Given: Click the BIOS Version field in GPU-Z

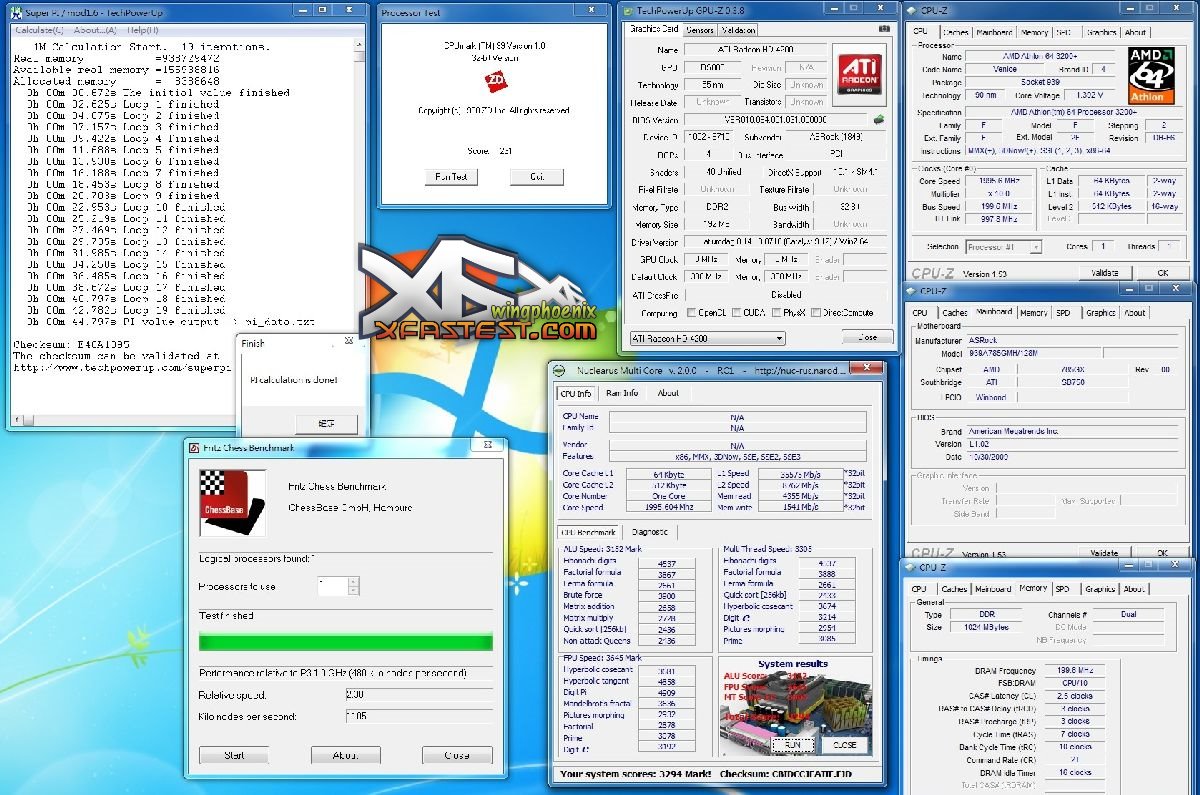Looking at the screenshot, I should pyautogui.click(x=776, y=119).
